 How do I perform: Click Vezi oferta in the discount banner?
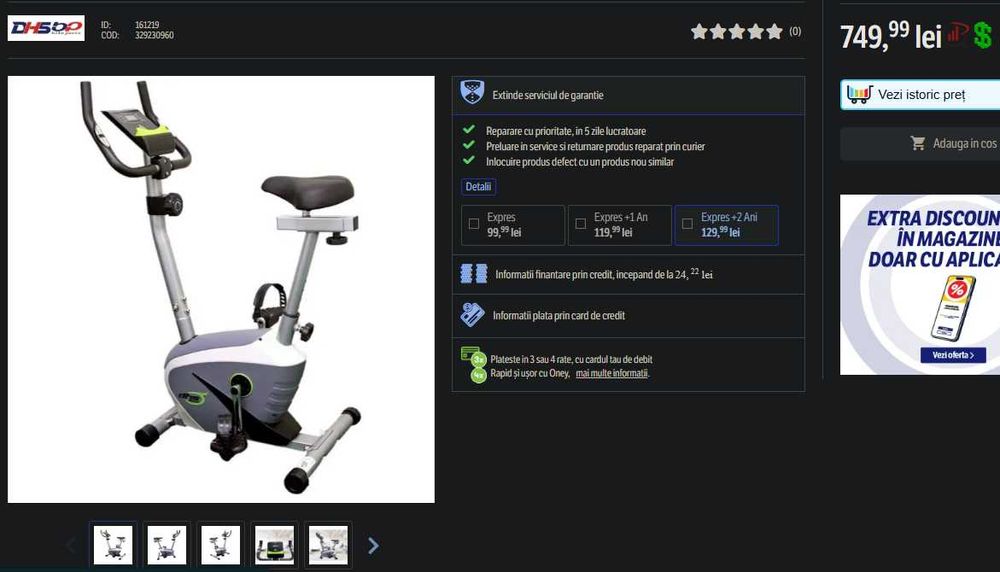[x=953, y=355]
